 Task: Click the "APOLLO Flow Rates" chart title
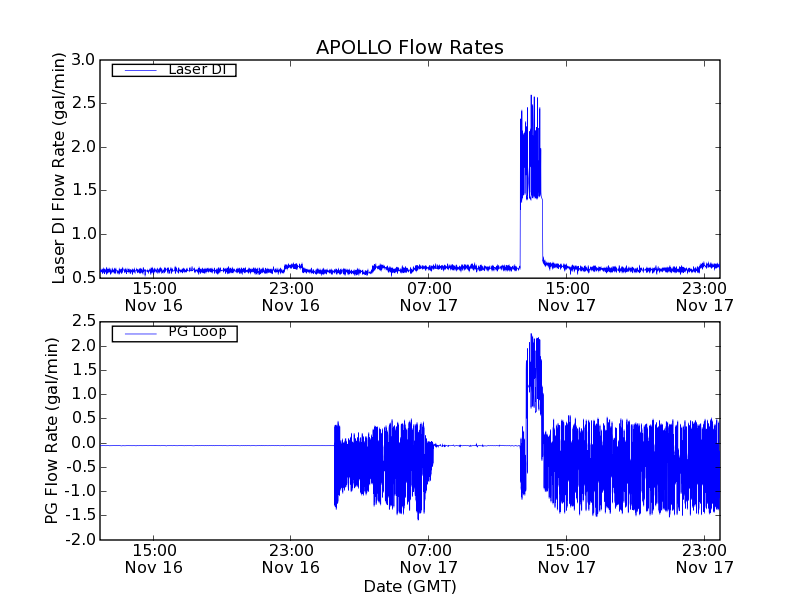[410, 47]
